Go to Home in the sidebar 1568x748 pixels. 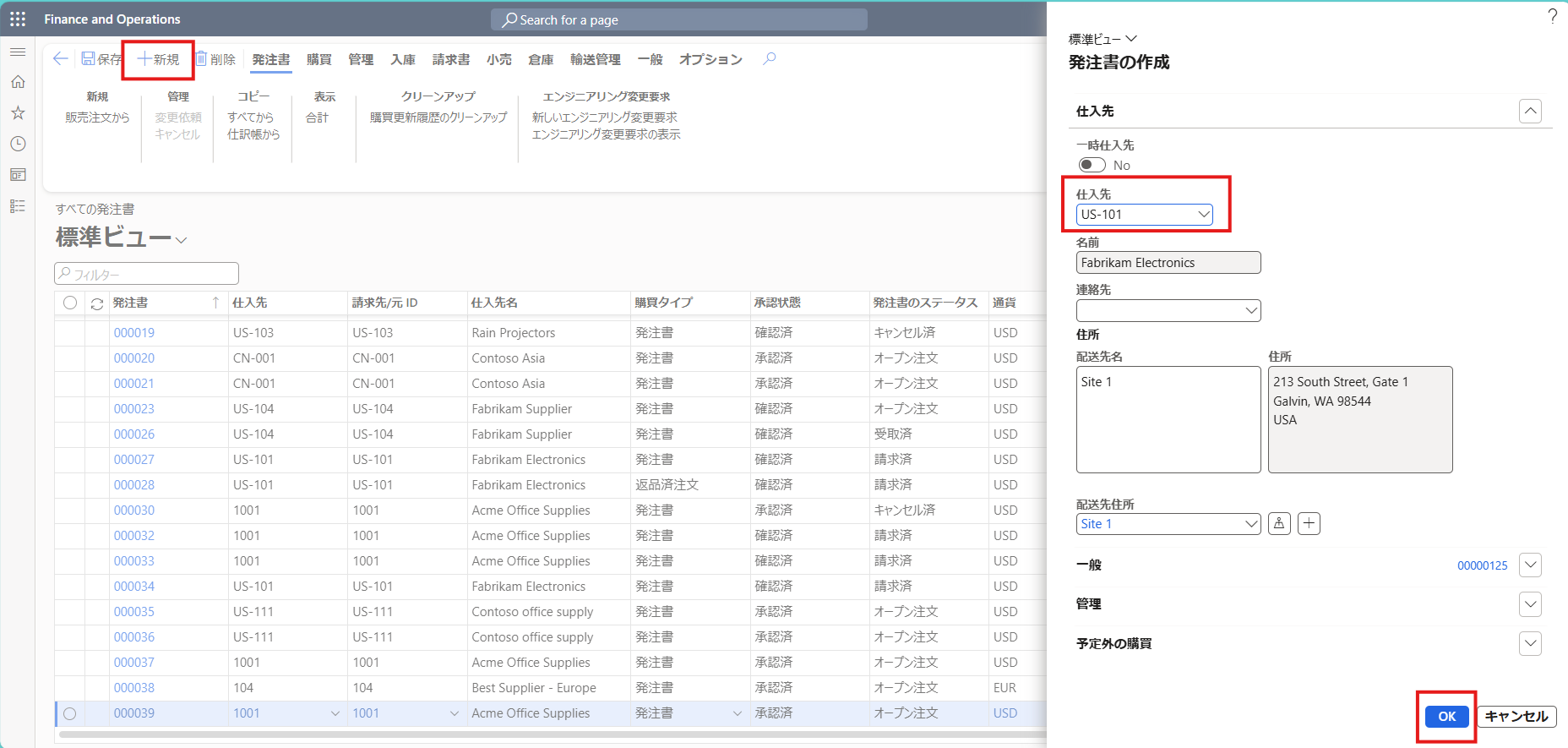click(x=18, y=82)
